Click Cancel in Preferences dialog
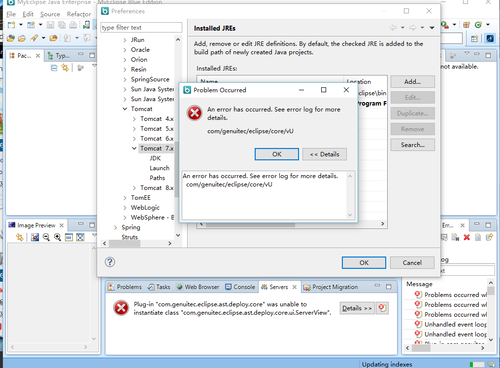This screenshot has width=500, height=368. 412,263
